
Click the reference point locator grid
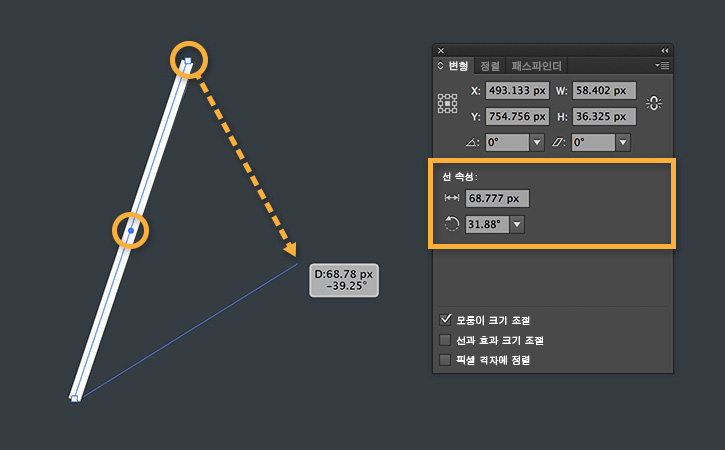pyautogui.click(x=447, y=103)
